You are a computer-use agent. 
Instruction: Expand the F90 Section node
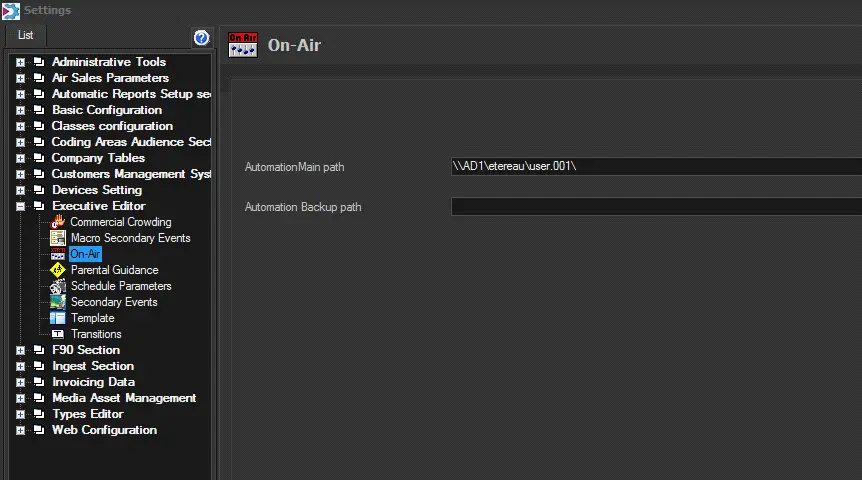pyautogui.click(x=20, y=350)
